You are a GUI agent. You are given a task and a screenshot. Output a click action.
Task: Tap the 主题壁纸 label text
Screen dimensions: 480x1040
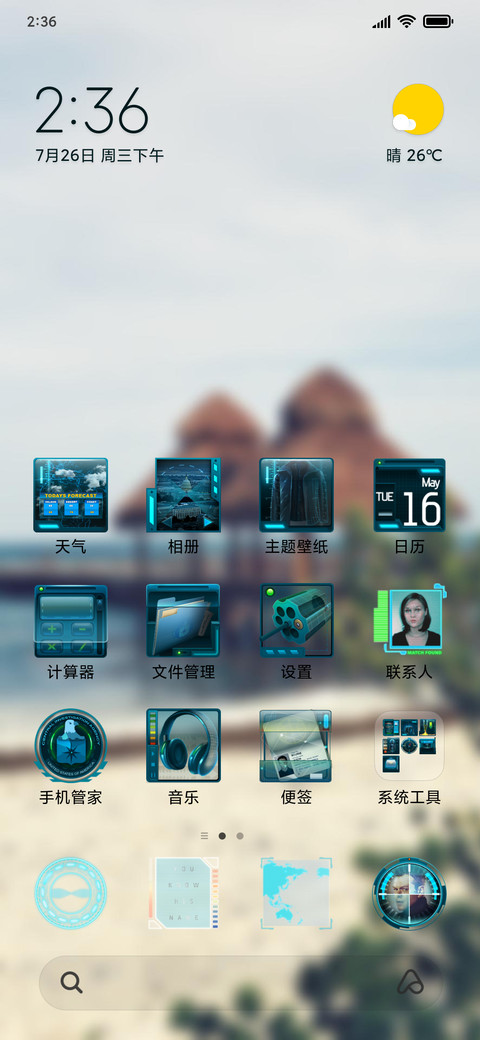coord(296,547)
